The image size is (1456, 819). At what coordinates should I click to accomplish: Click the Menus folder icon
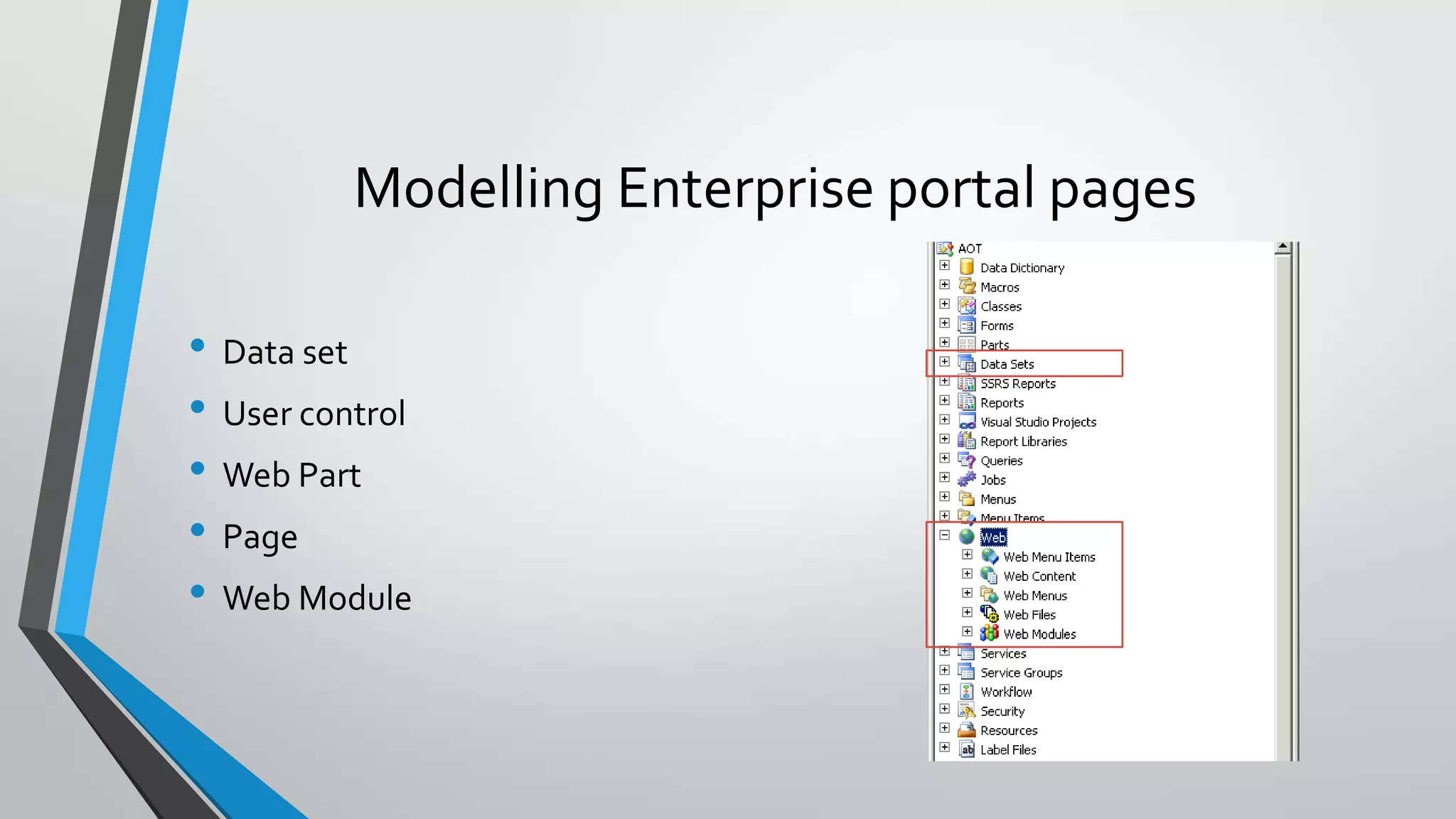point(967,498)
